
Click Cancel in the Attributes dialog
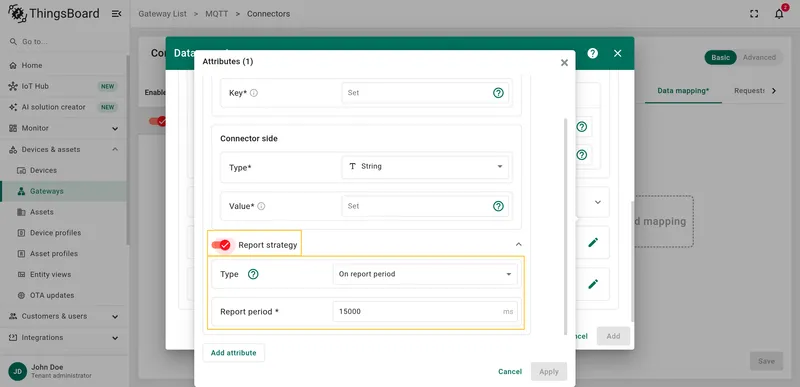tap(510, 372)
